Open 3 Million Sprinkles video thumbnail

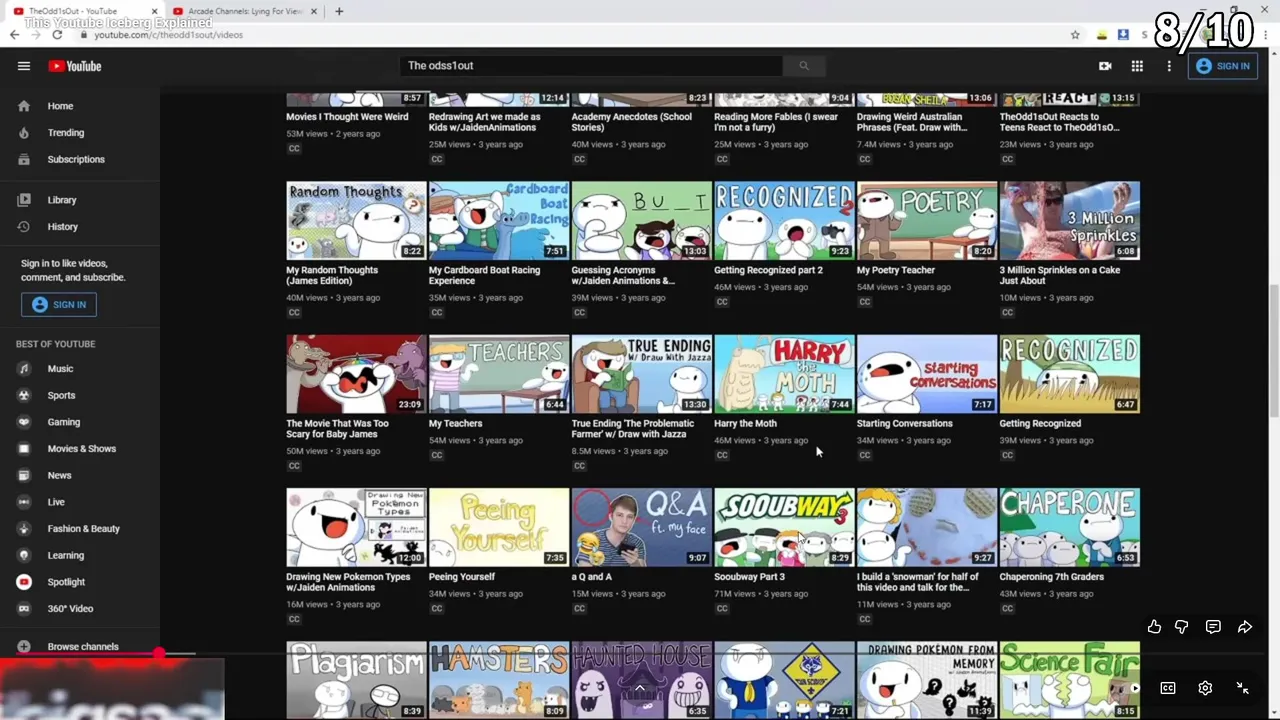1069,220
